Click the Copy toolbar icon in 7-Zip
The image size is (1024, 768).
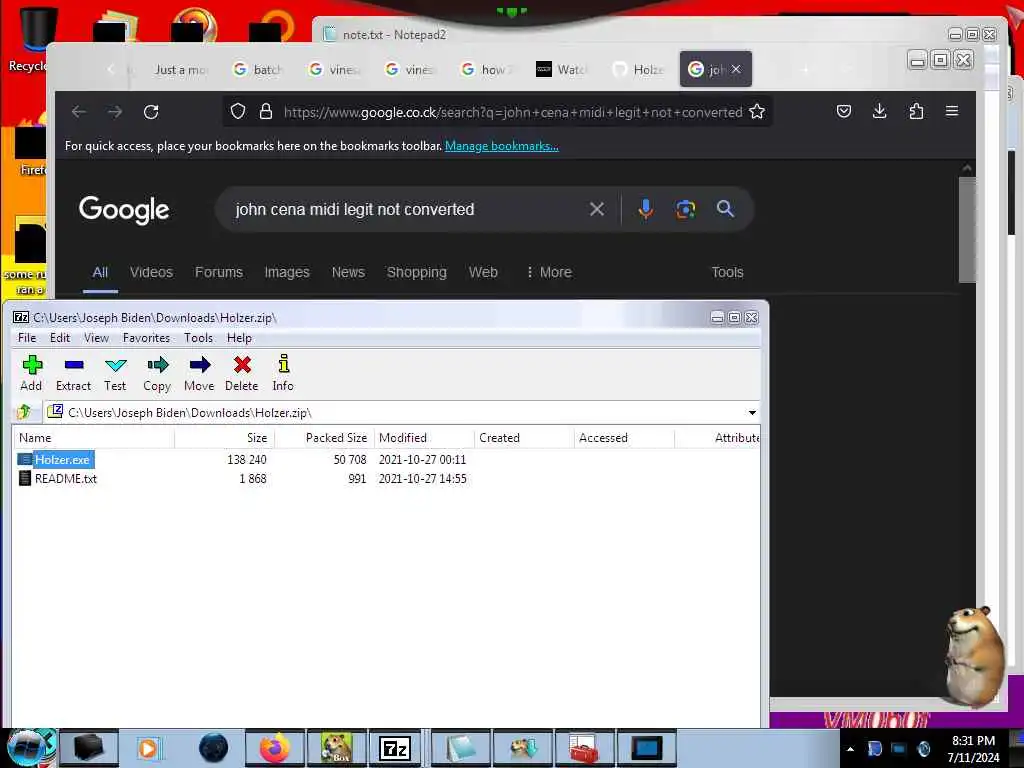point(157,373)
